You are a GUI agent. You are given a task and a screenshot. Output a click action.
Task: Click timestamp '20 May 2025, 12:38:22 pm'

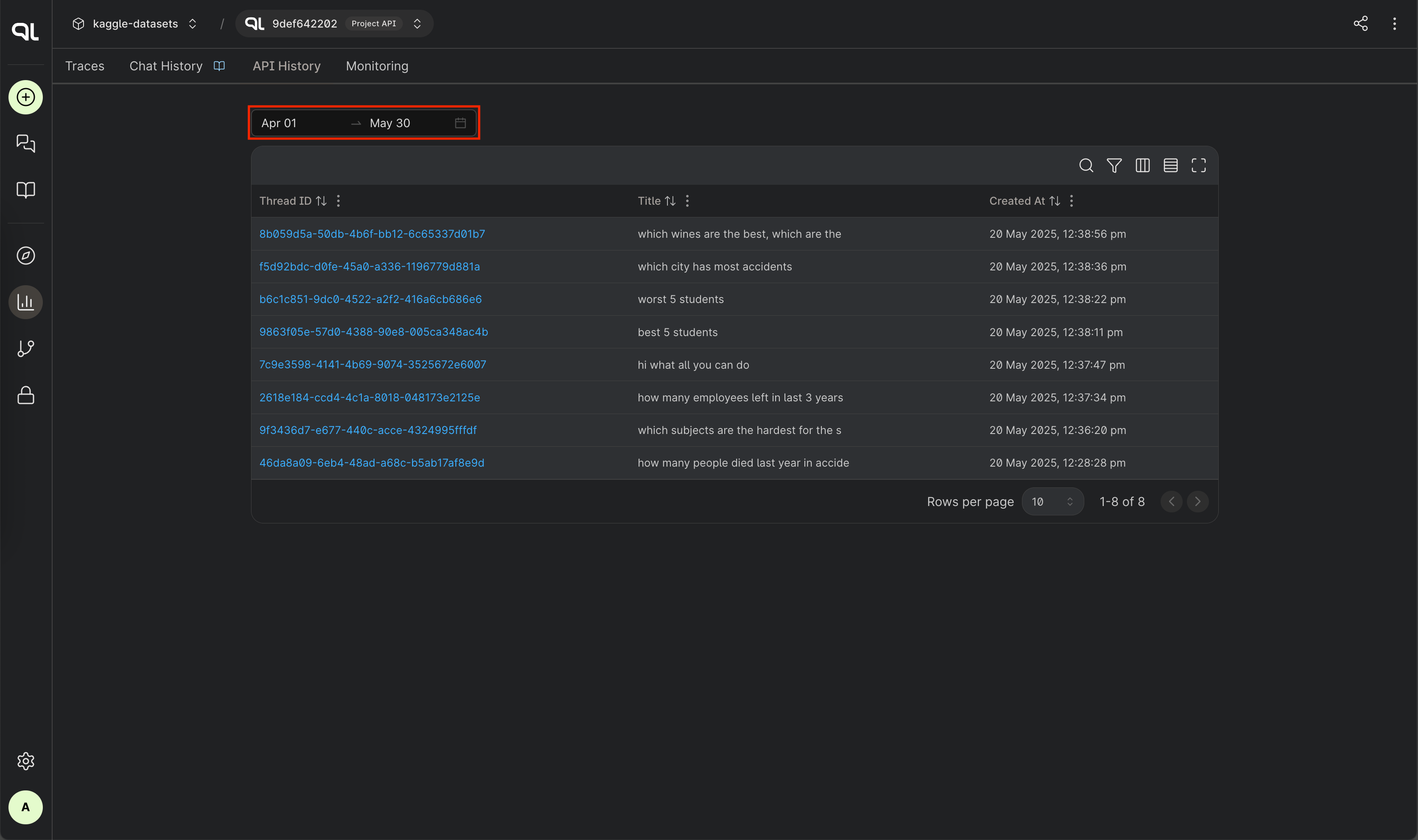tap(1058, 299)
